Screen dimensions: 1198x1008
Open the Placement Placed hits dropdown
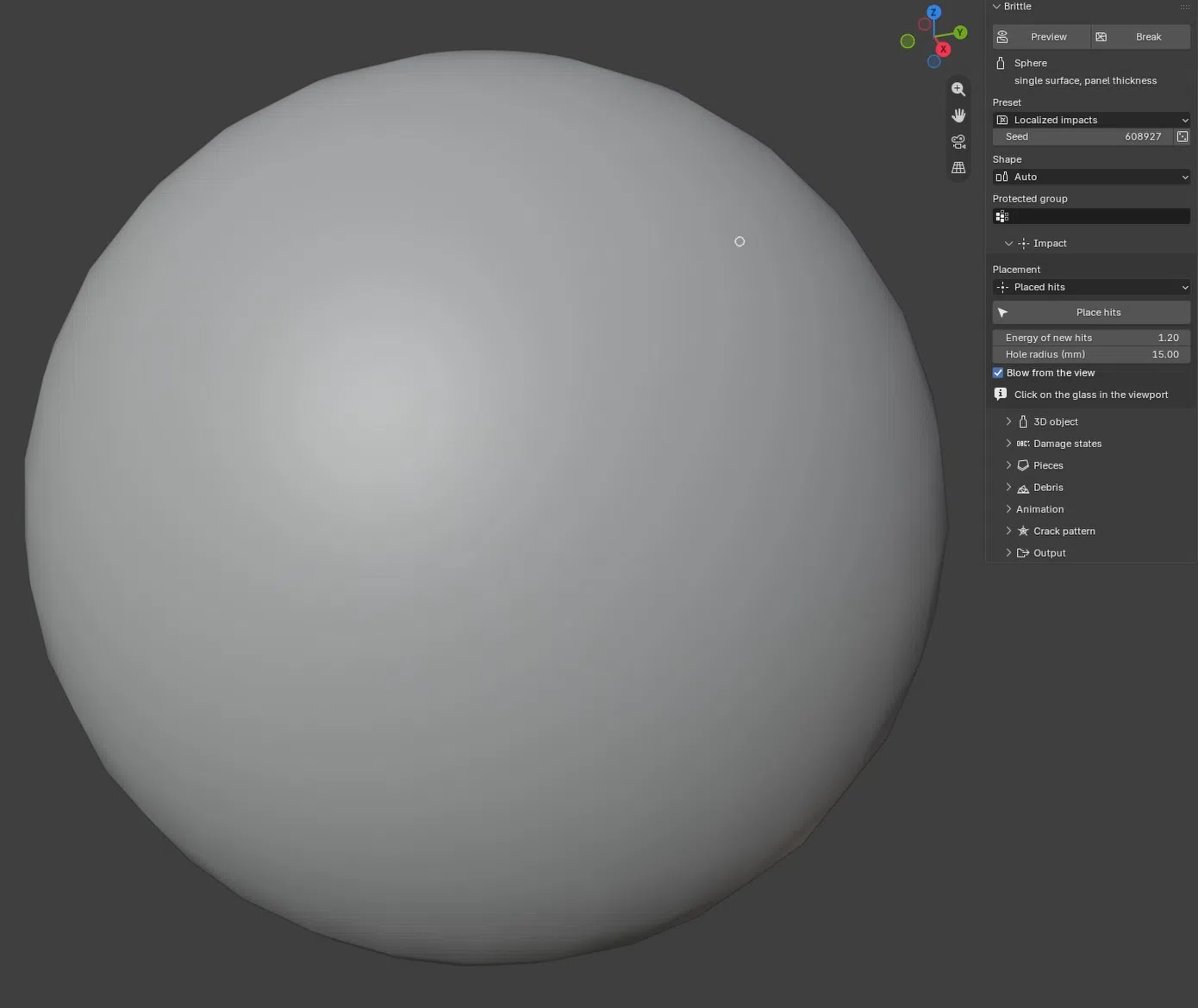(x=1091, y=287)
